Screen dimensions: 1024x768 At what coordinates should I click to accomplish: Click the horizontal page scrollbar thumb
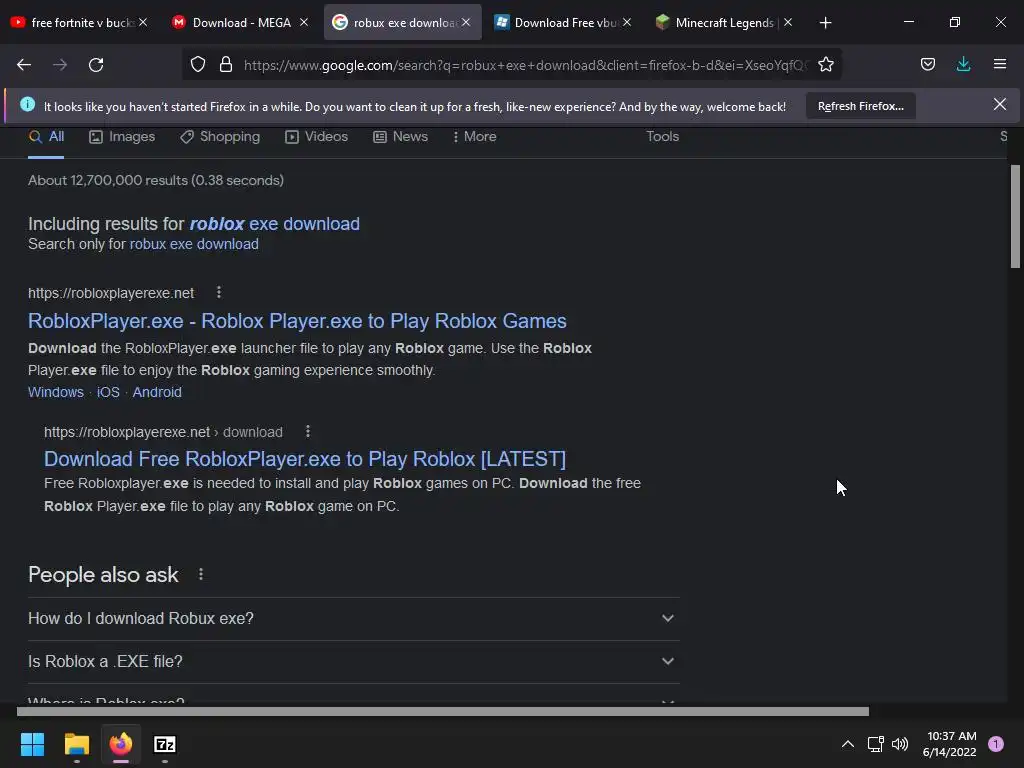click(x=443, y=711)
